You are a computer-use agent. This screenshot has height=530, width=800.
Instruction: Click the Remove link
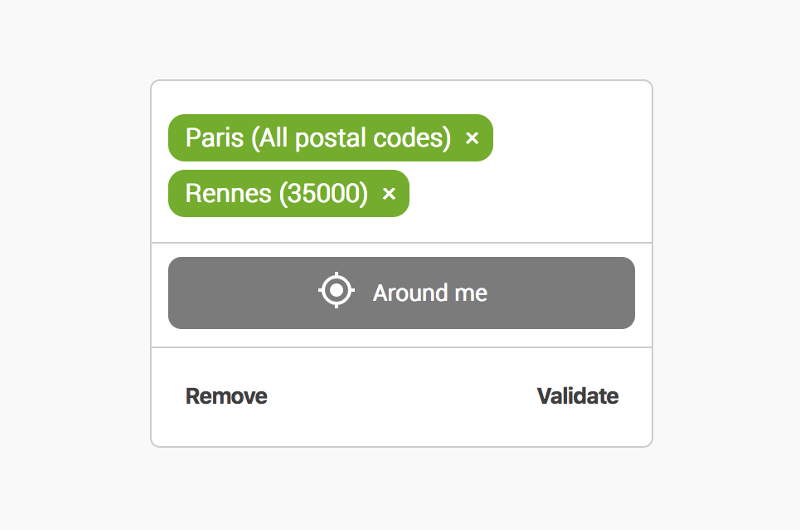click(x=226, y=396)
